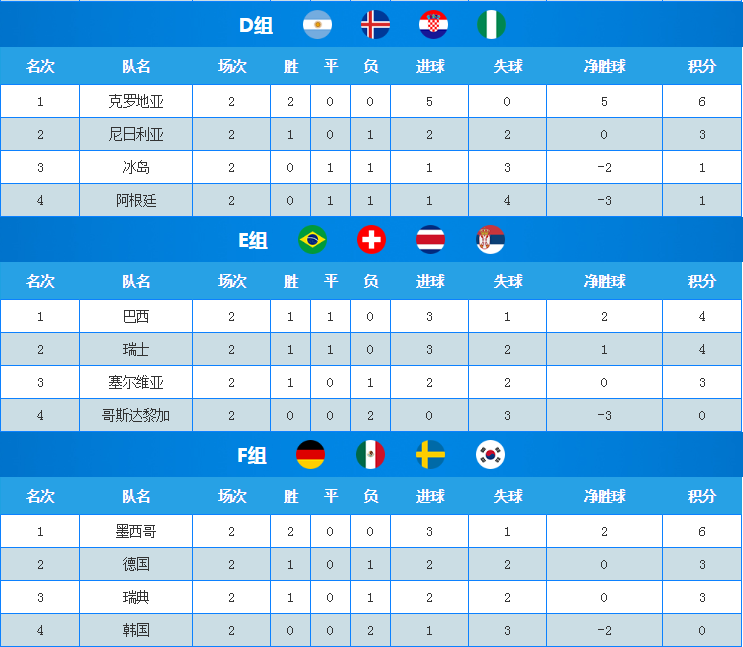The width and height of the screenshot is (743, 647).
Task: Select the Mexico flag icon
Action: coord(371,455)
